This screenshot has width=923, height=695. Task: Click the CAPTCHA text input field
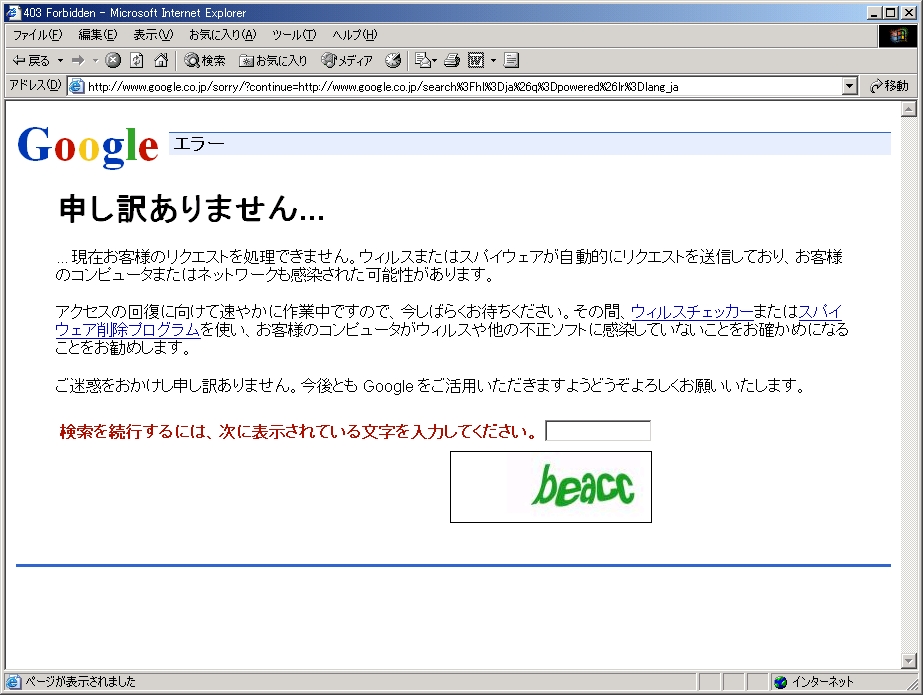pos(598,431)
